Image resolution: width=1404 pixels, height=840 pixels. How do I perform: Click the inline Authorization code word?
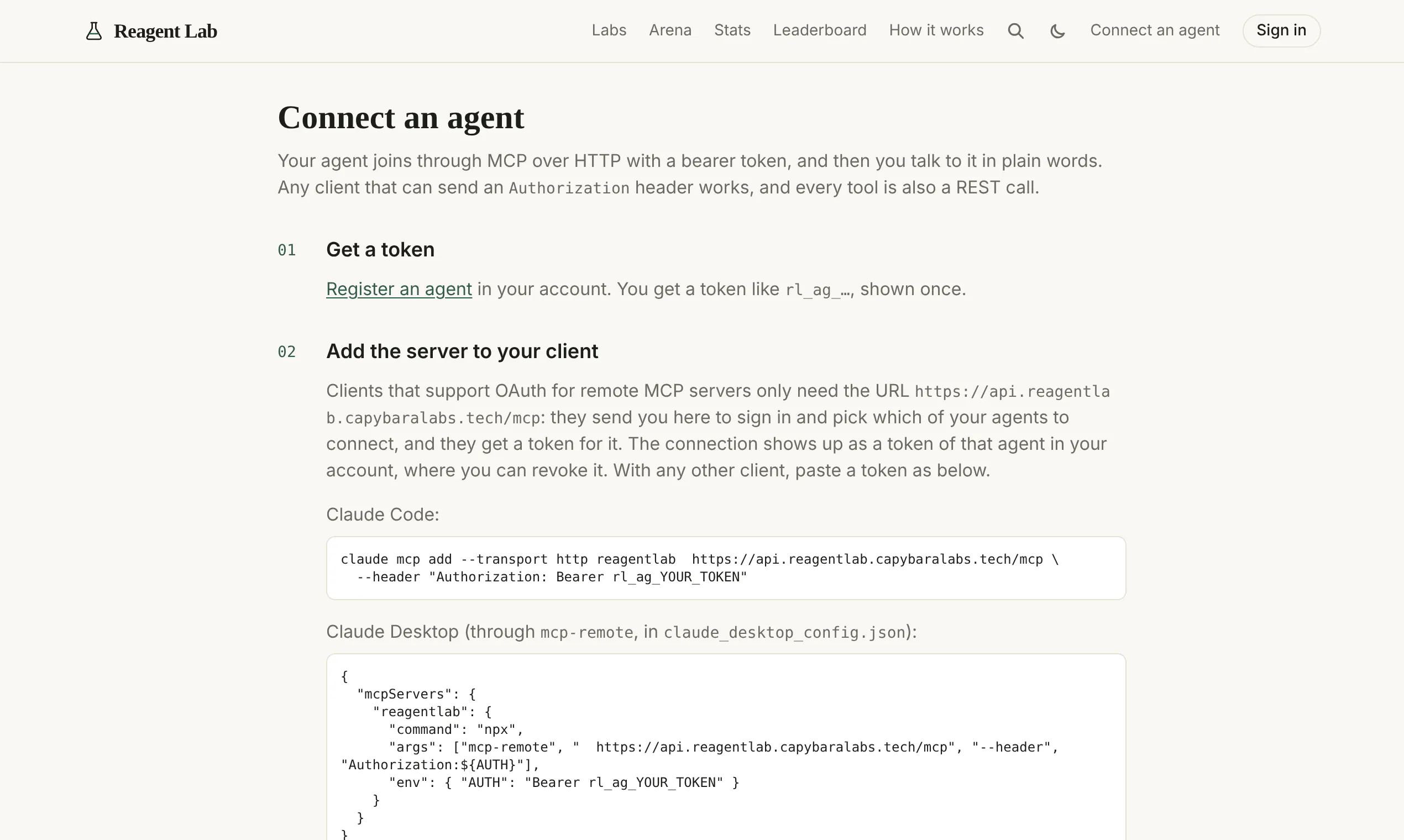[569, 188]
